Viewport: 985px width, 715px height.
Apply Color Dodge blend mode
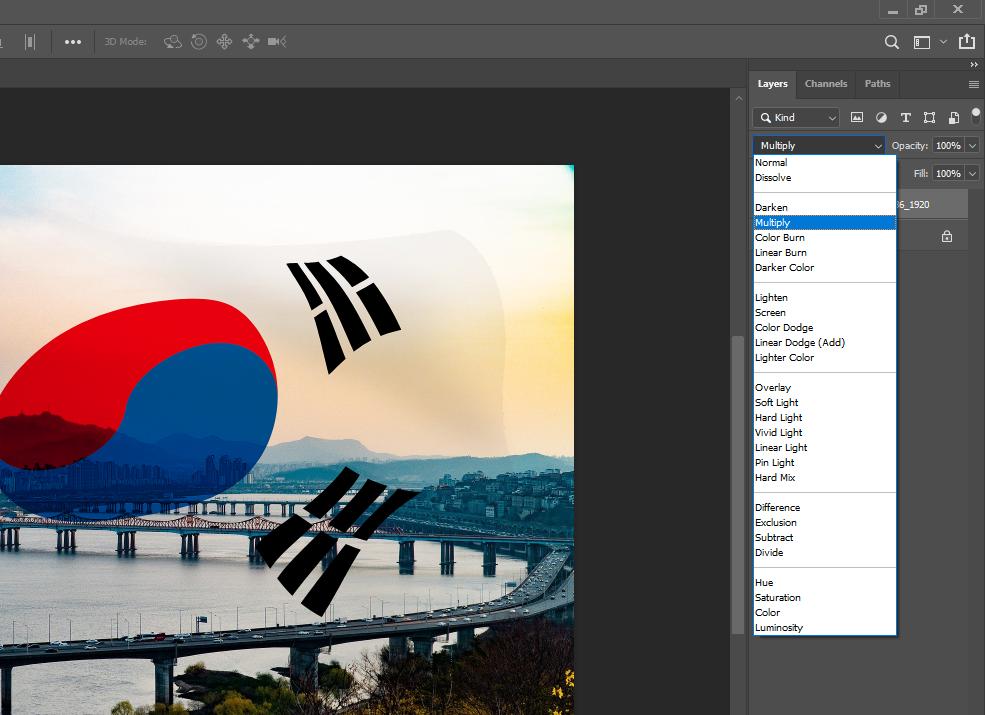[x=824, y=327]
